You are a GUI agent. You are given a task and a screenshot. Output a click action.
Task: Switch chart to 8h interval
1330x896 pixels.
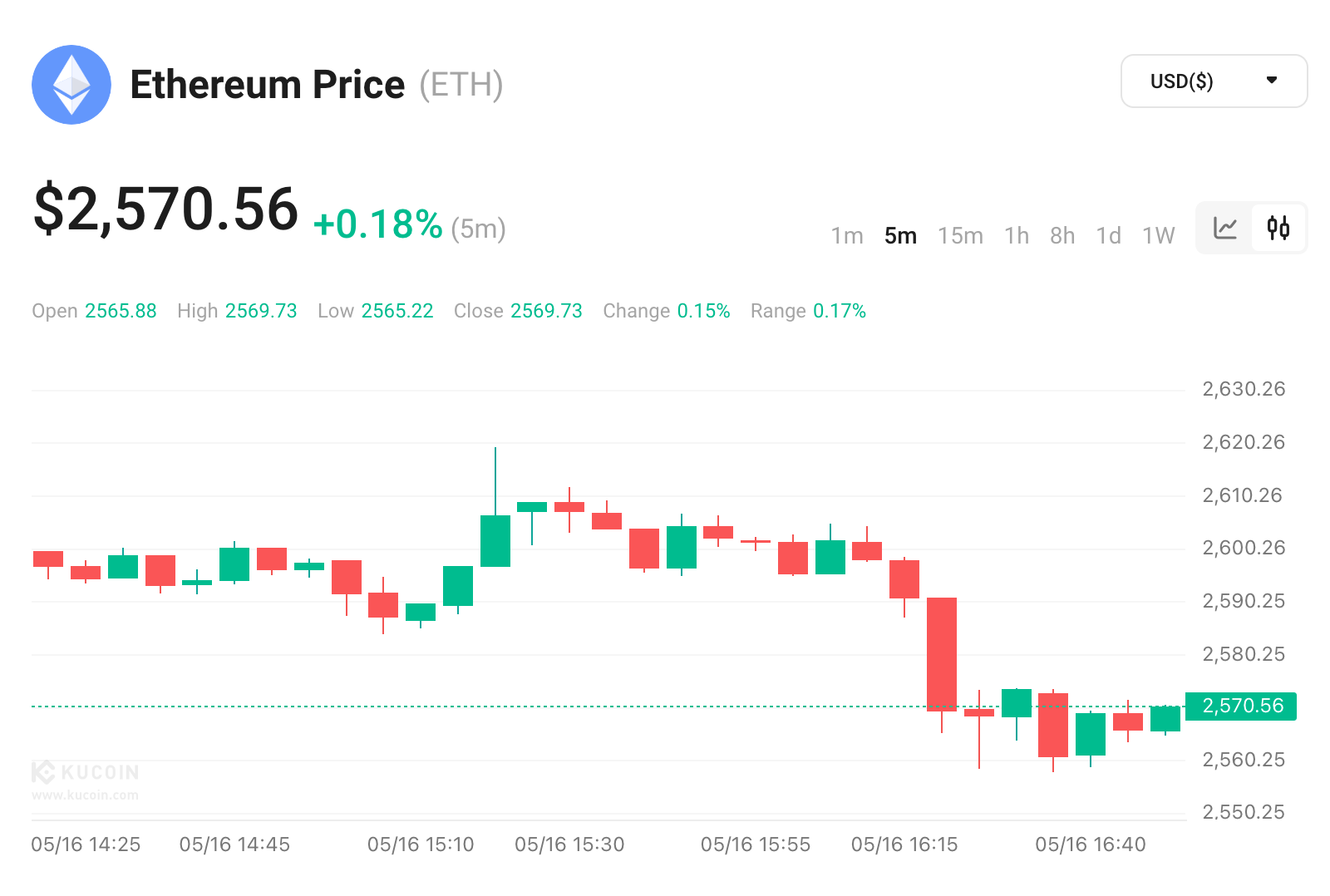(1062, 236)
